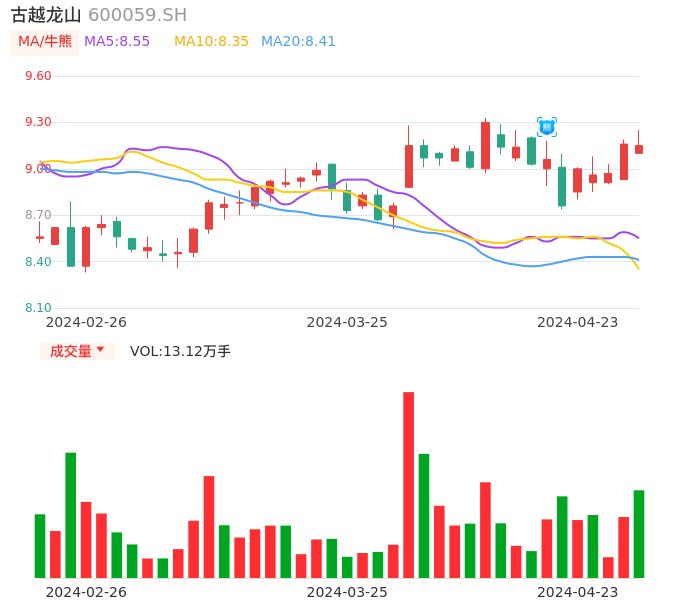Click the first candlestick on the left
This screenshot has width=686, height=606.
click(40, 237)
